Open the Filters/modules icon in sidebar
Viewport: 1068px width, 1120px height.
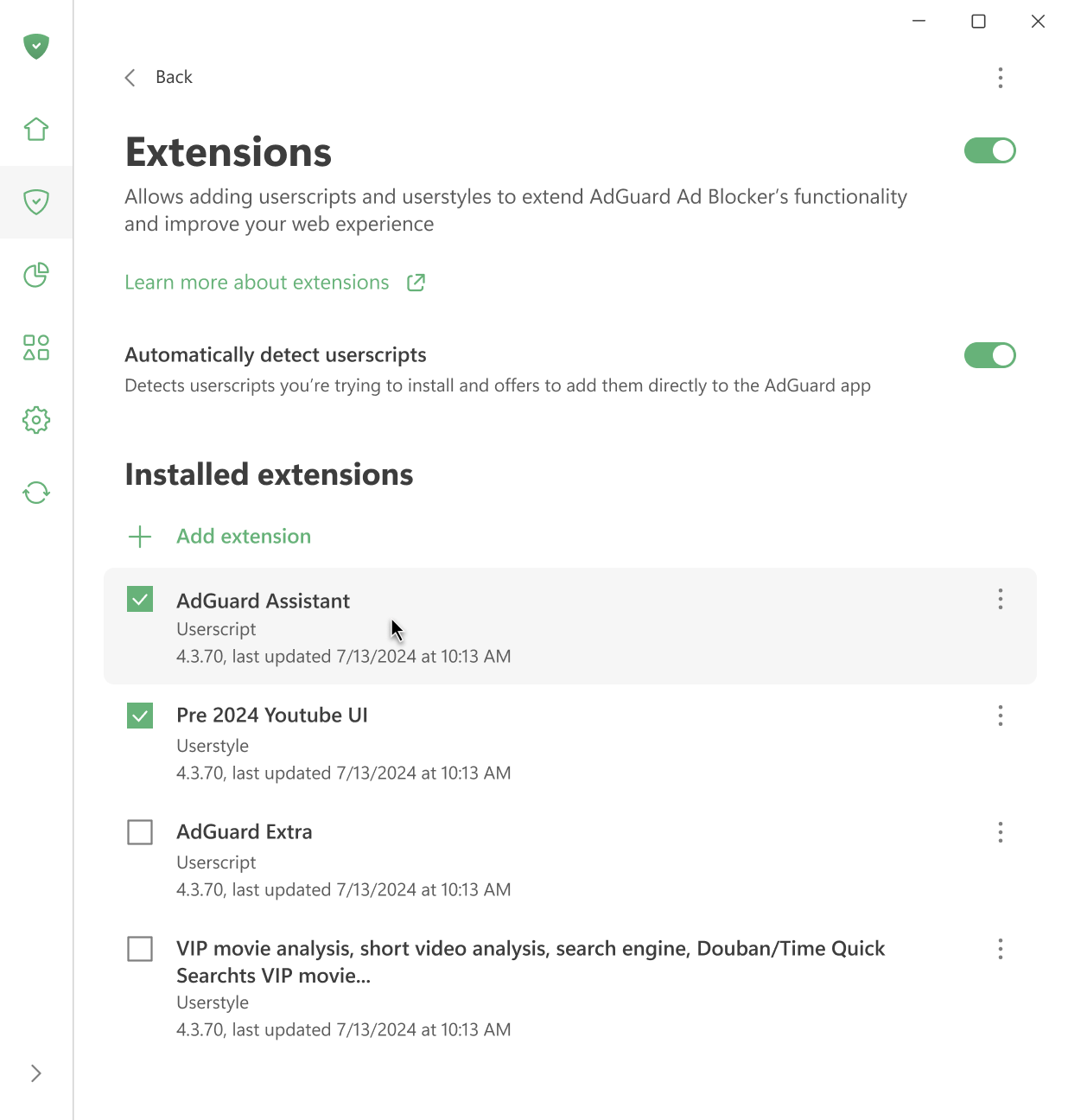(35, 347)
